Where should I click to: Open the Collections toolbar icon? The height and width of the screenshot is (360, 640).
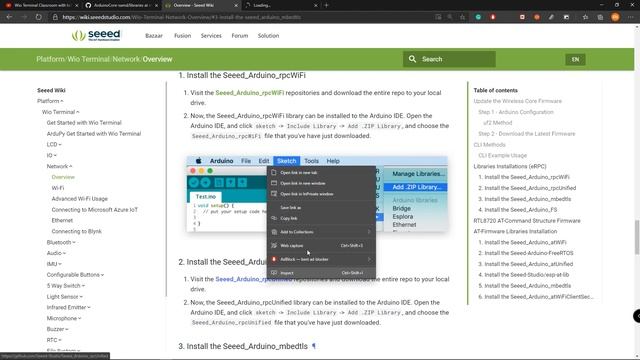(x=600, y=17)
